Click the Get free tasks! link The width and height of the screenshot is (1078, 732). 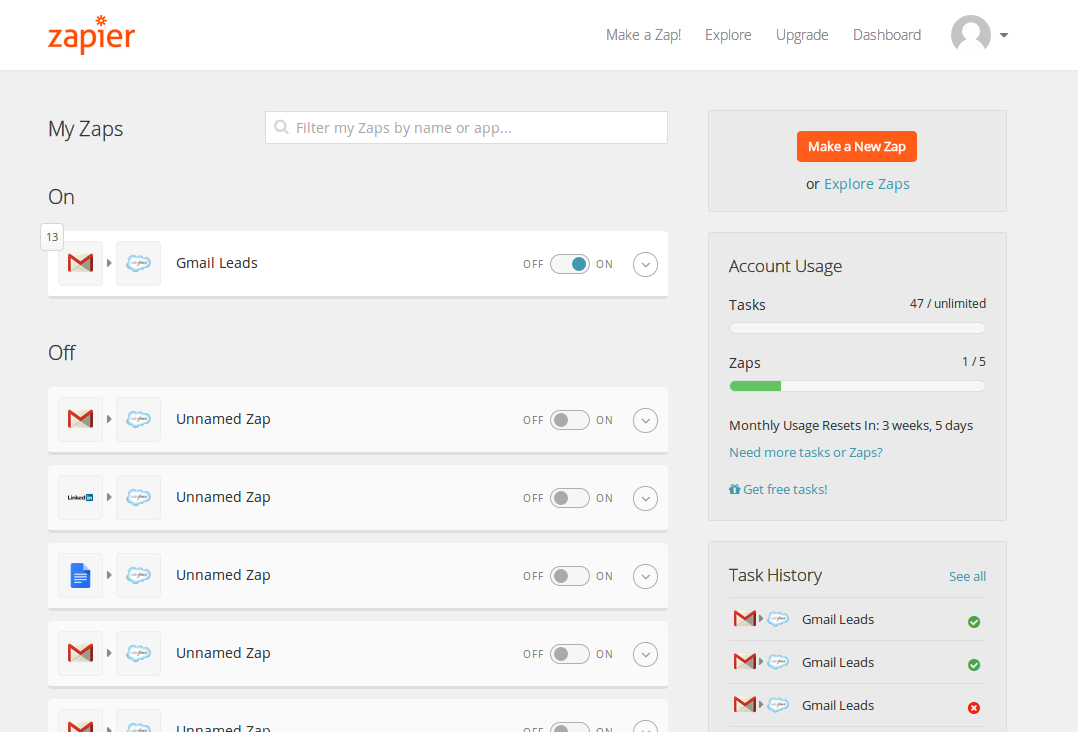pos(778,489)
